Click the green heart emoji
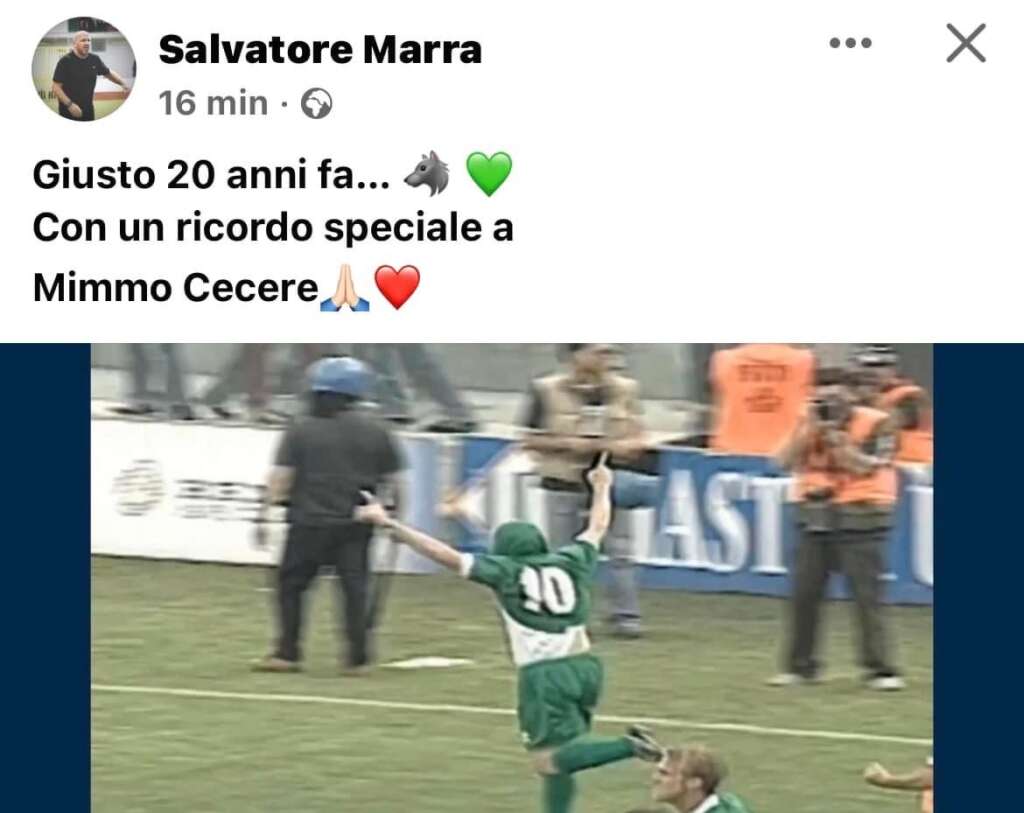This screenshot has height=813, width=1024. pos(489,174)
